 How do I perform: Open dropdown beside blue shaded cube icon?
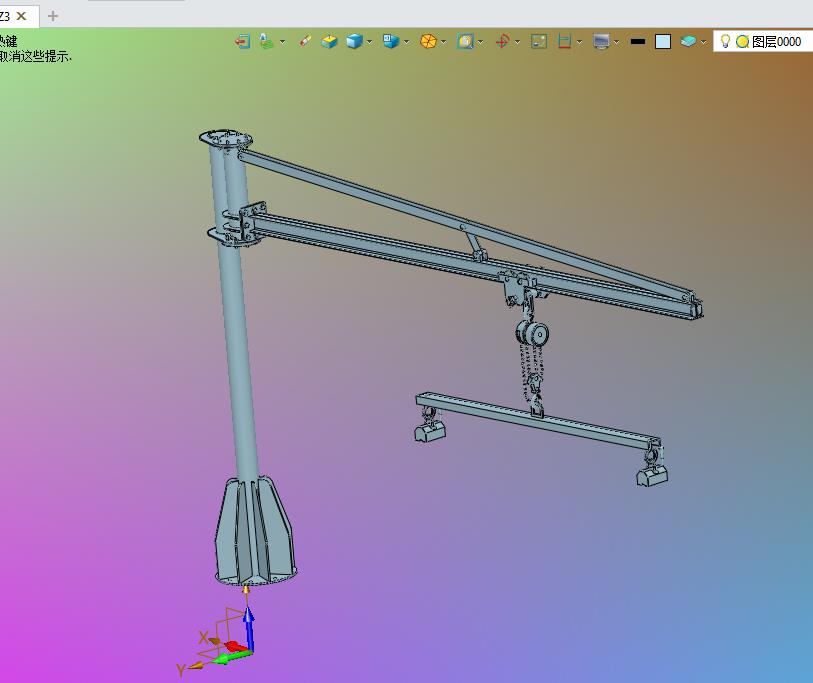[x=370, y=41]
